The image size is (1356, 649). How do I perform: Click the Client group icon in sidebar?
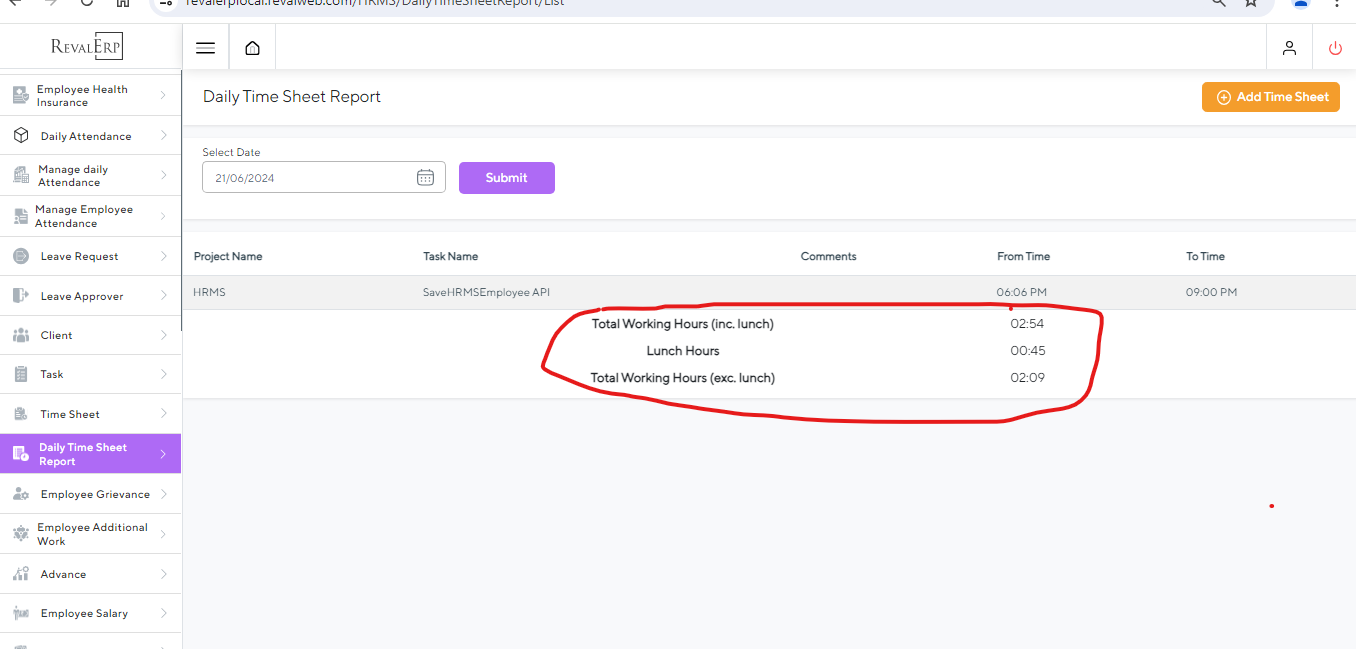[21, 335]
